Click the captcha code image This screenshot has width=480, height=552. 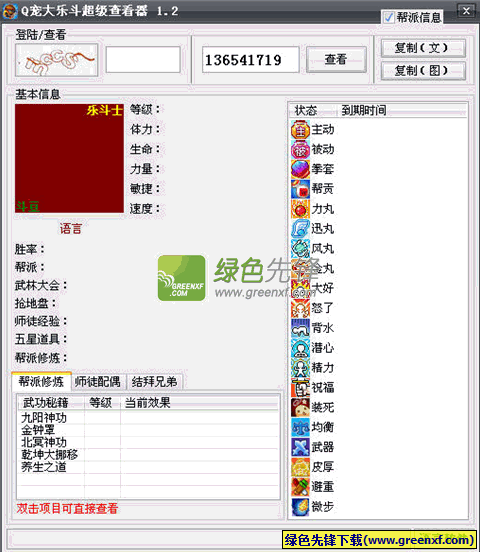tap(56, 60)
